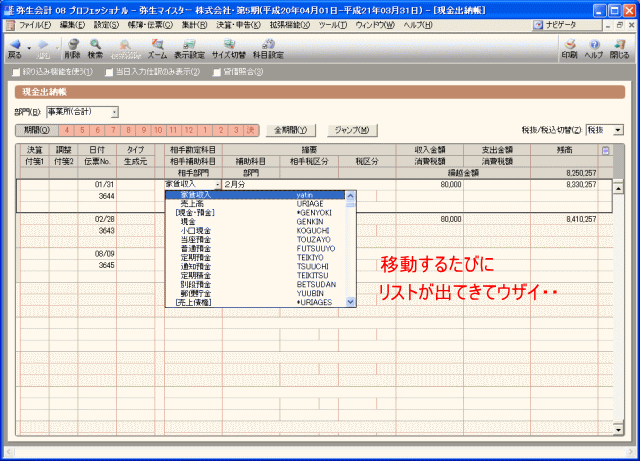This screenshot has height=461, width=640.
Task: Click the 日付 column header
Action: coord(97,150)
